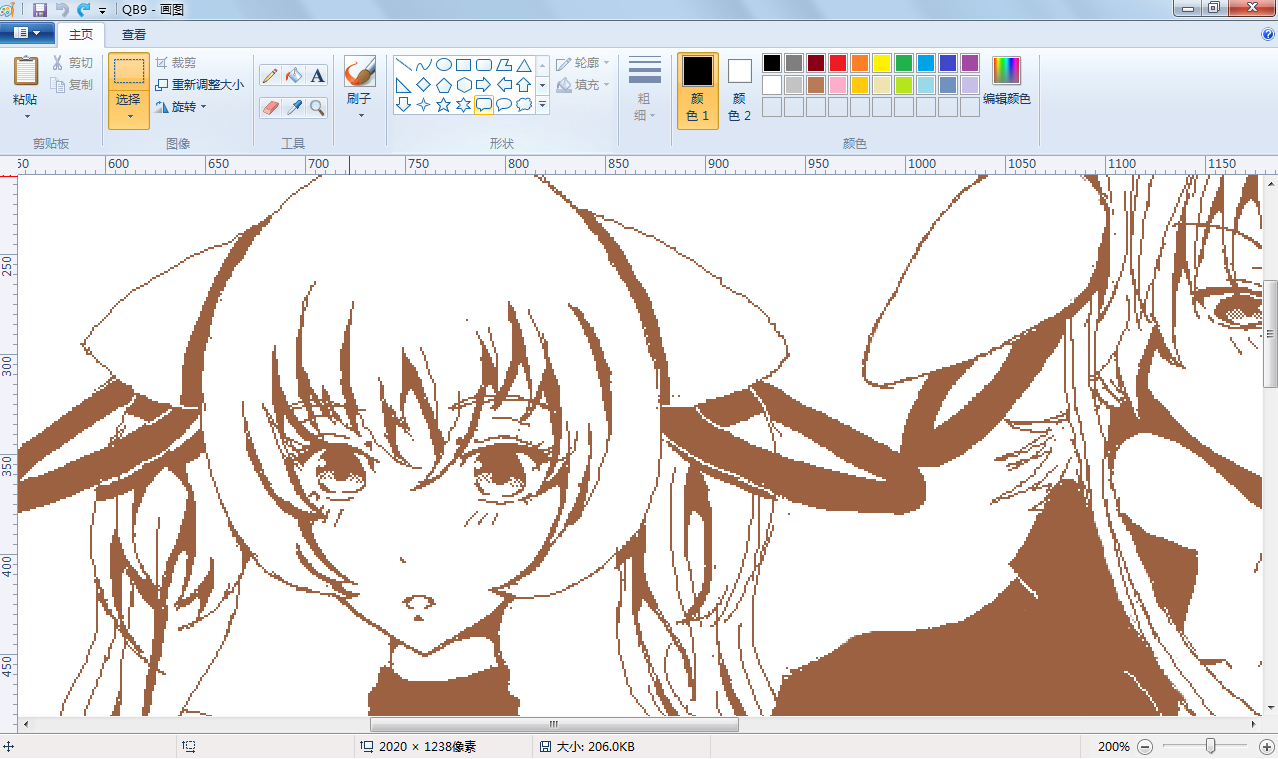The image size is (1278, 759).
Task: Switch to the 主页 Home tab
Action: 81,34
